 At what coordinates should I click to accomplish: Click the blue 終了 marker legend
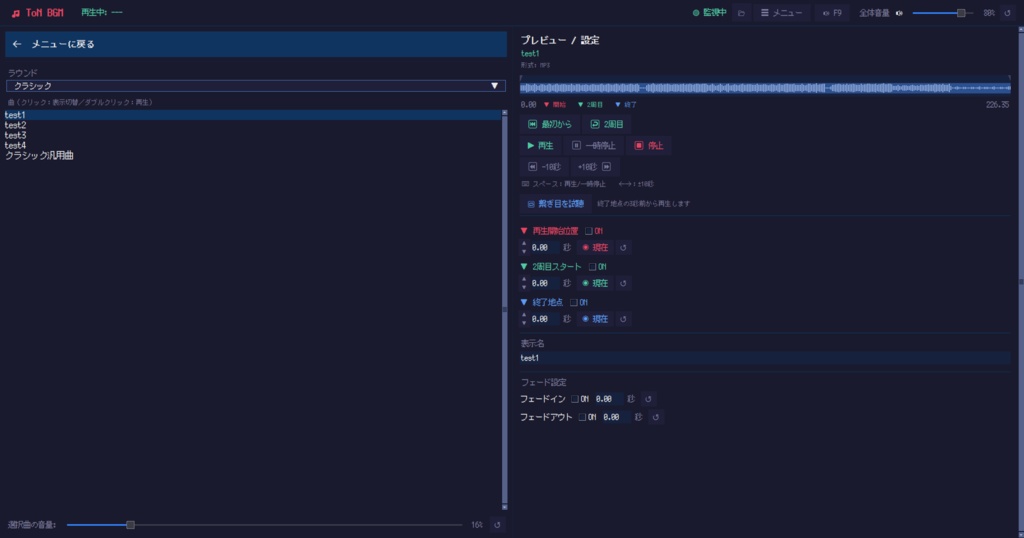626,104
